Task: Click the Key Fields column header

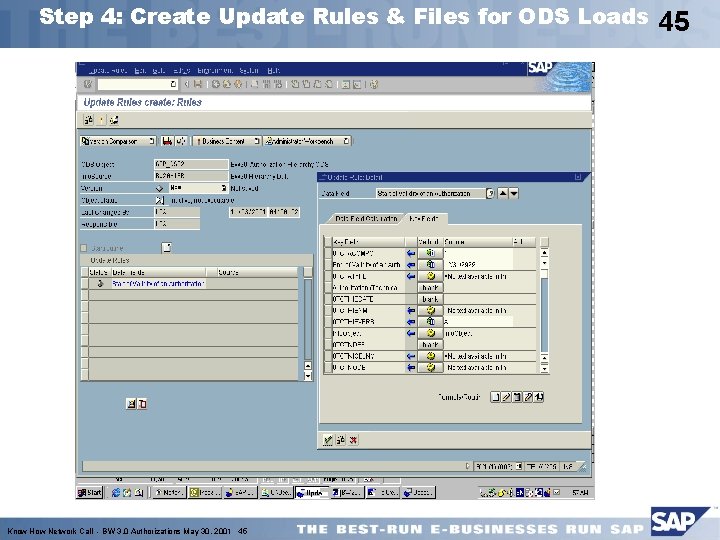Action: click(x=368, y=242)
